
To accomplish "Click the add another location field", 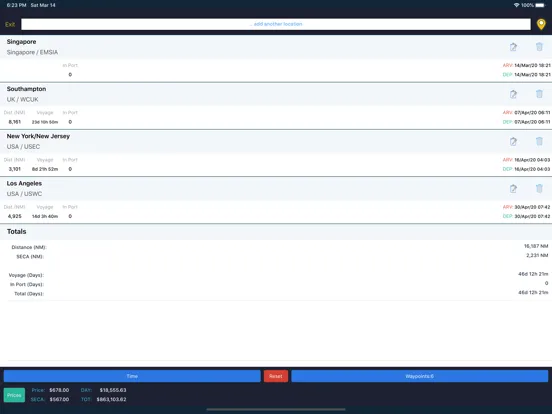I will [x=276, y=24].
